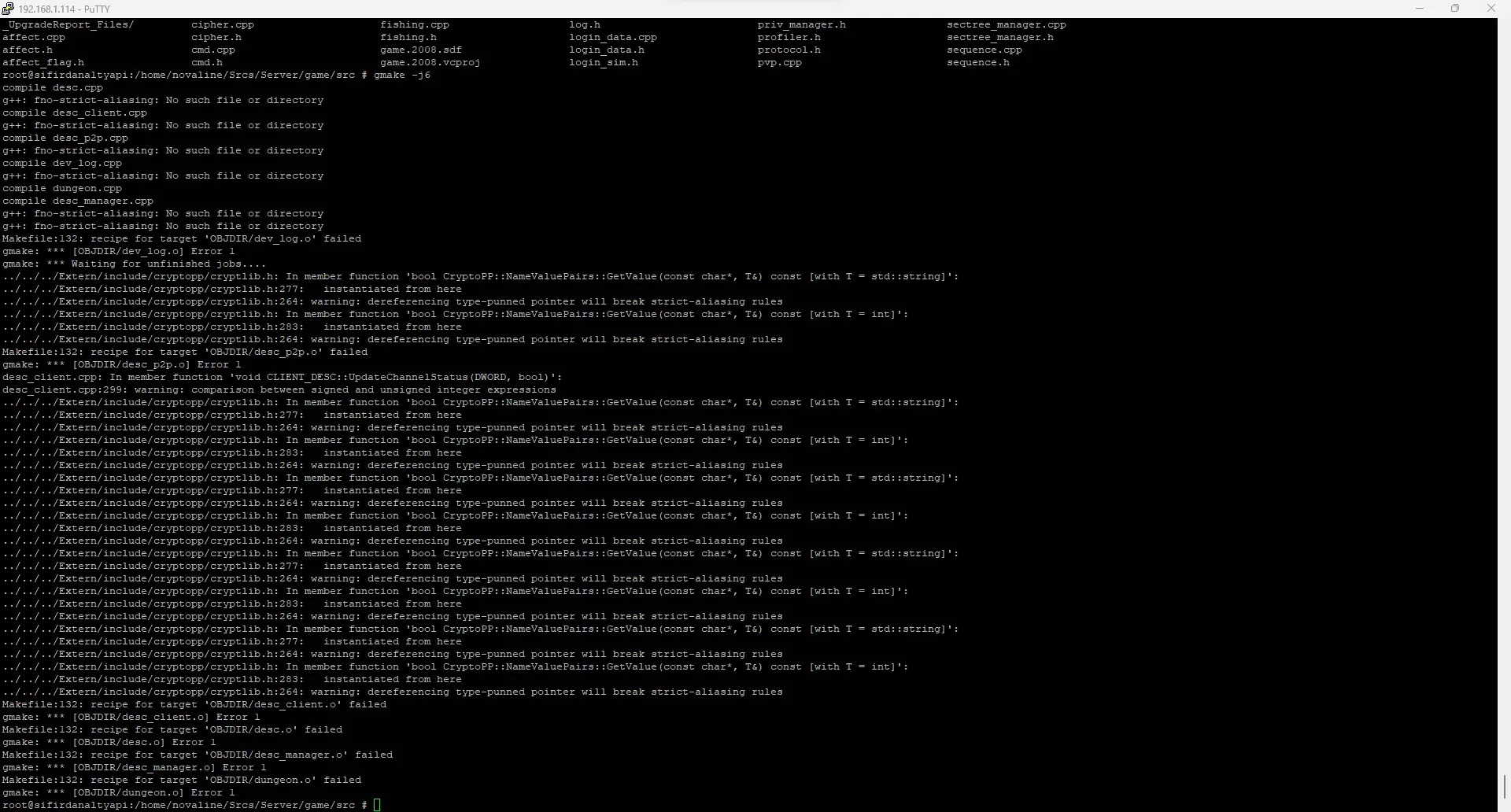Close the PuTTY session window
The width and height of the screenshot is (1511, 812).
(x=1491, y=9)
